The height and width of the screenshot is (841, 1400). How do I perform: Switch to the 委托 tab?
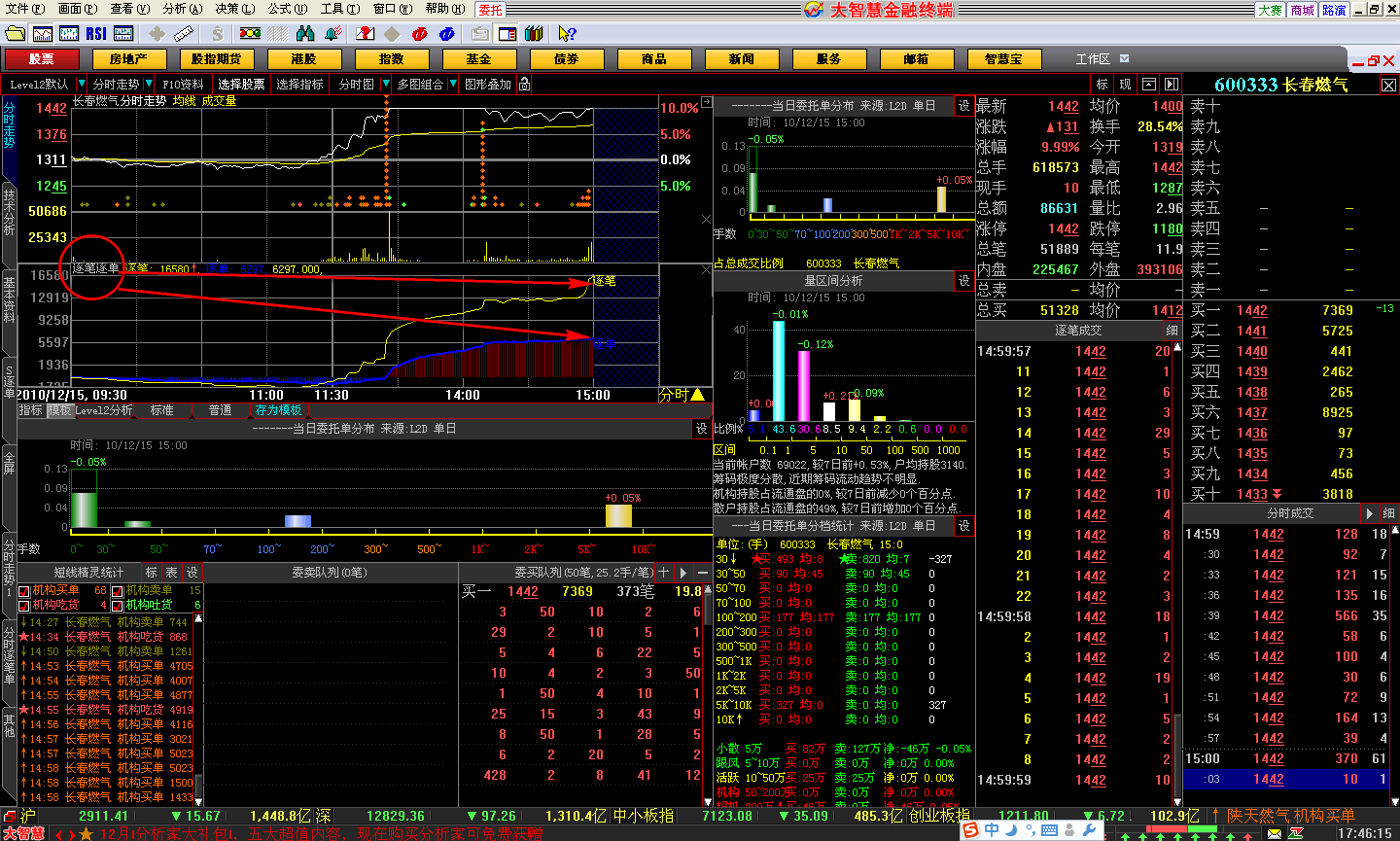point(491,10)
